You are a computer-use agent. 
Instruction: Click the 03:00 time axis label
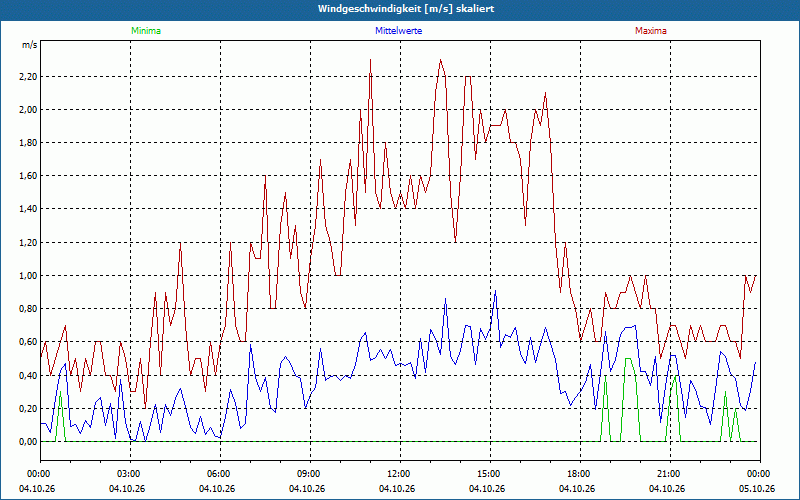(131, 474)
